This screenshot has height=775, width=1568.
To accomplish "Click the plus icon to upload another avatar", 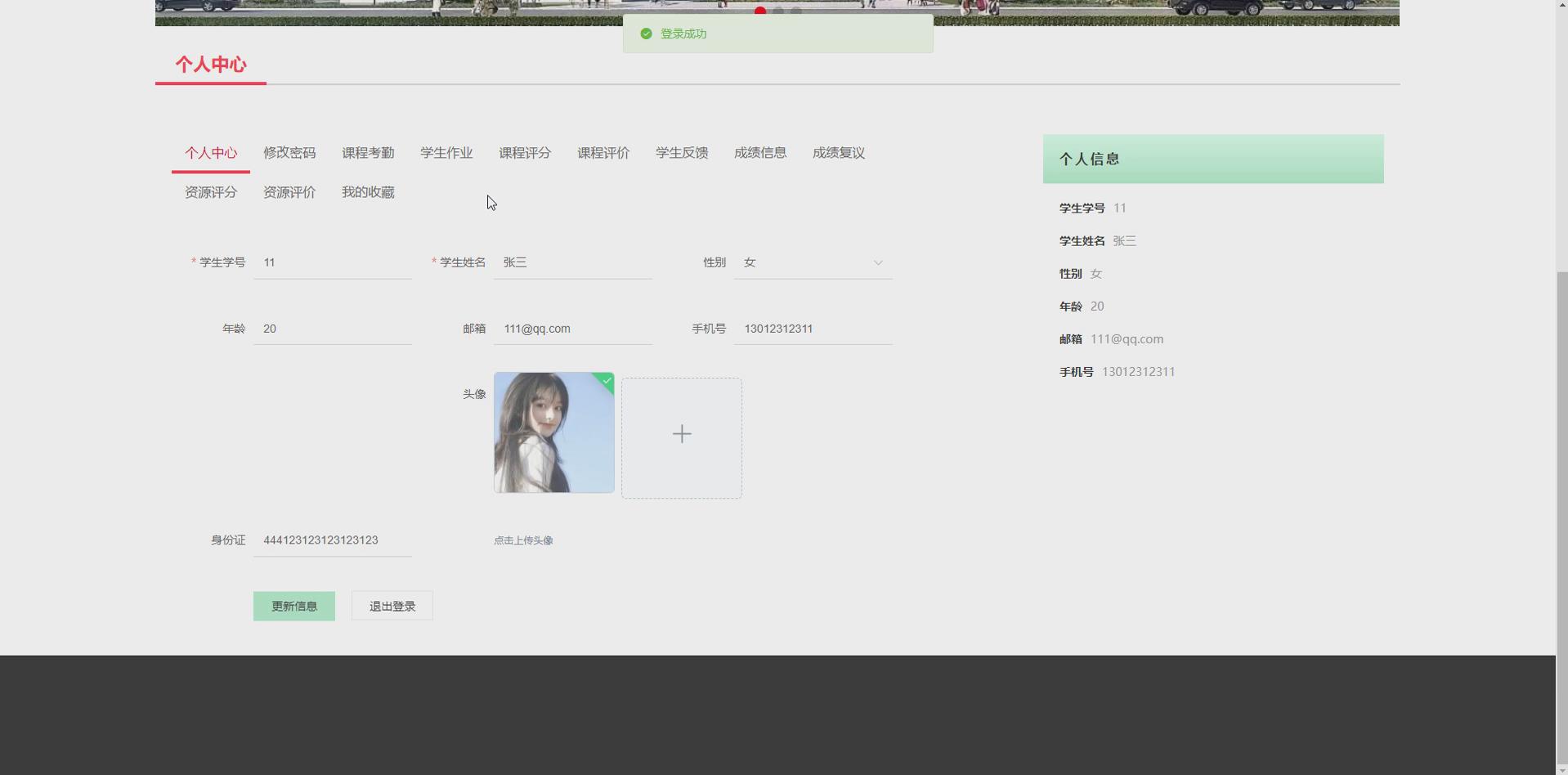I will coord(681,434).
